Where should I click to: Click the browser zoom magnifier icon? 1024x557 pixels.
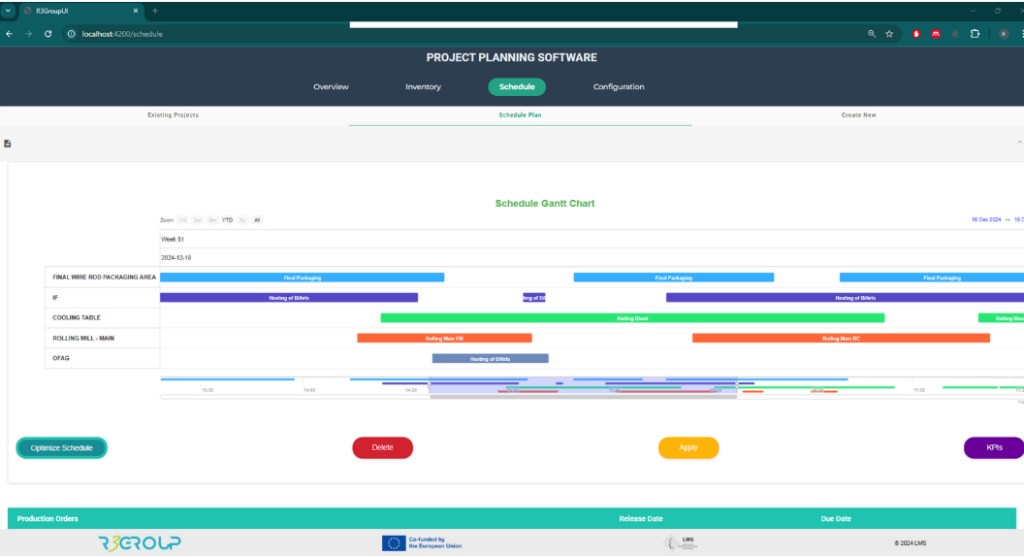(x=872, y=33)
